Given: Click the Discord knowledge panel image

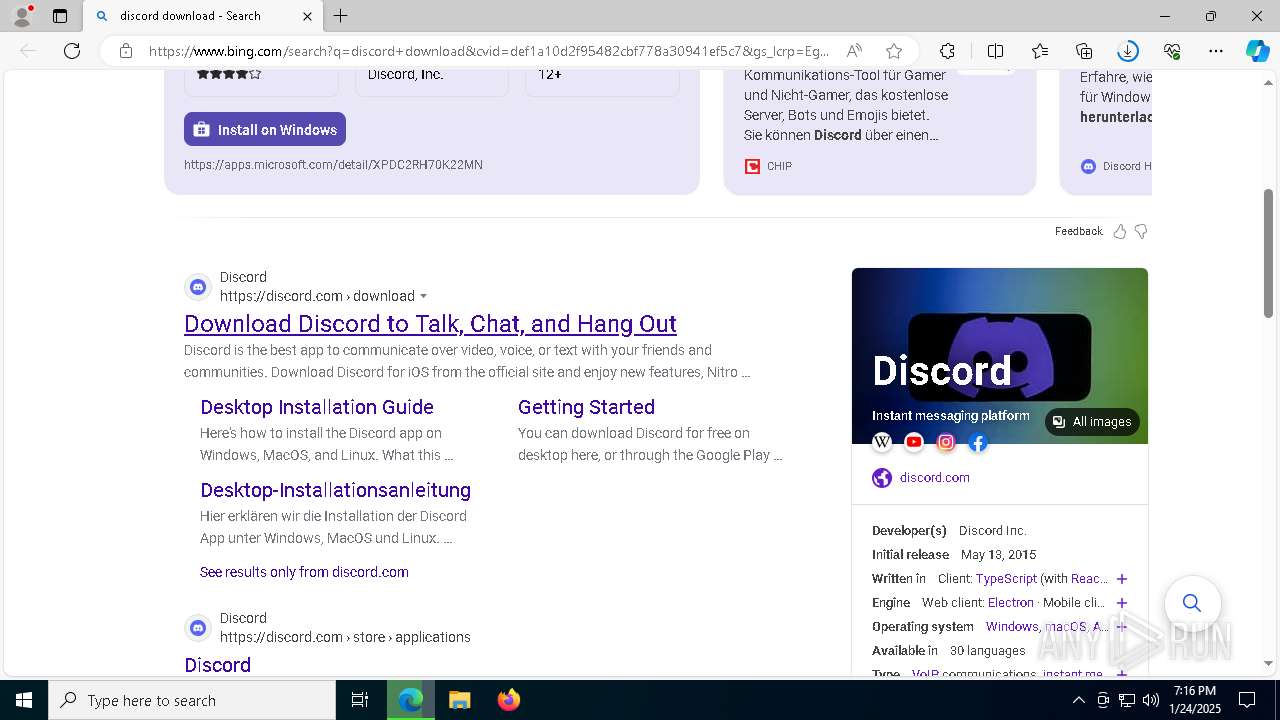Looking at the screenshot, I should tap(1000, 356).
